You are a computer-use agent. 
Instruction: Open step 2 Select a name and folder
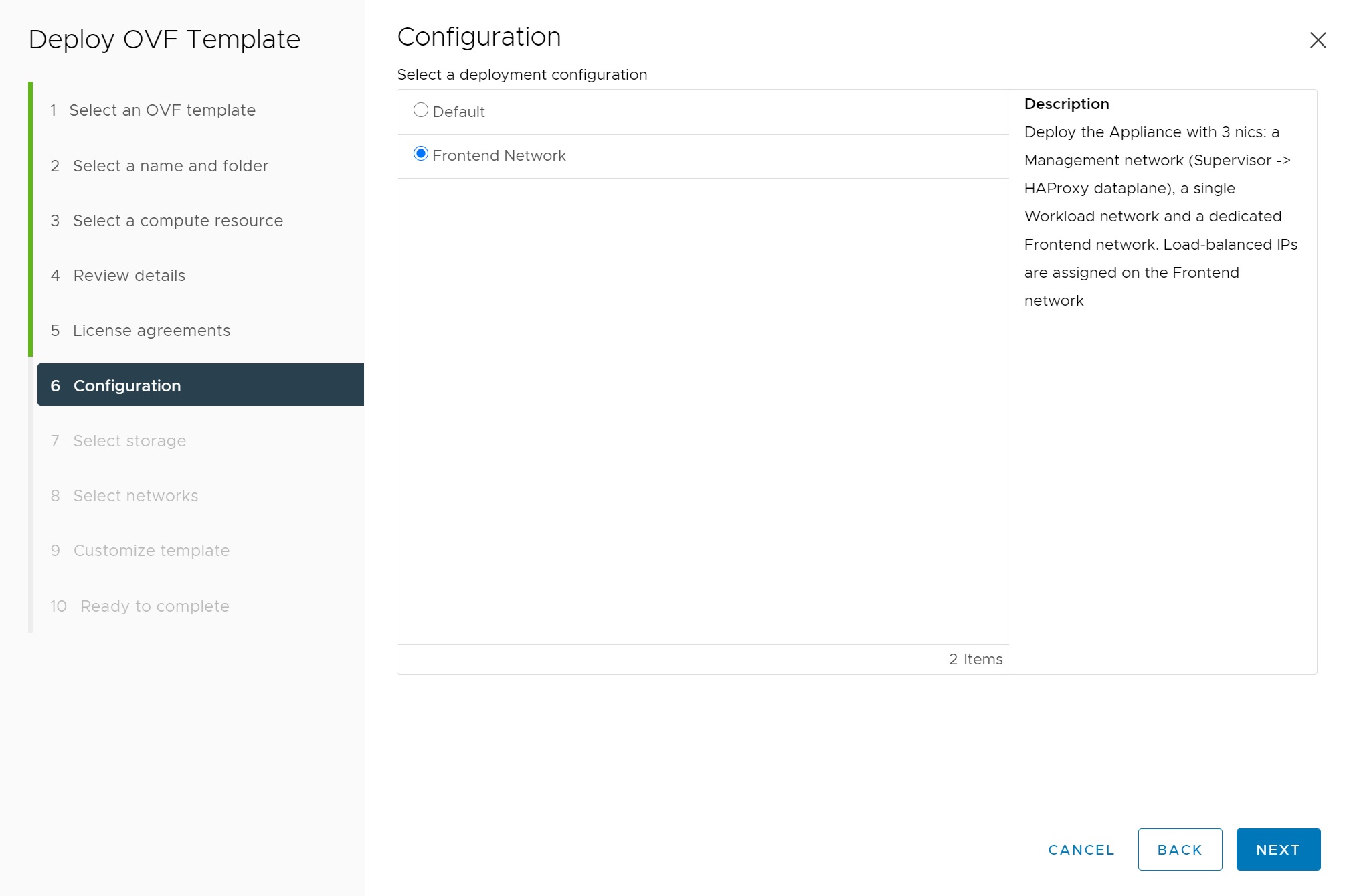(170, 166)
